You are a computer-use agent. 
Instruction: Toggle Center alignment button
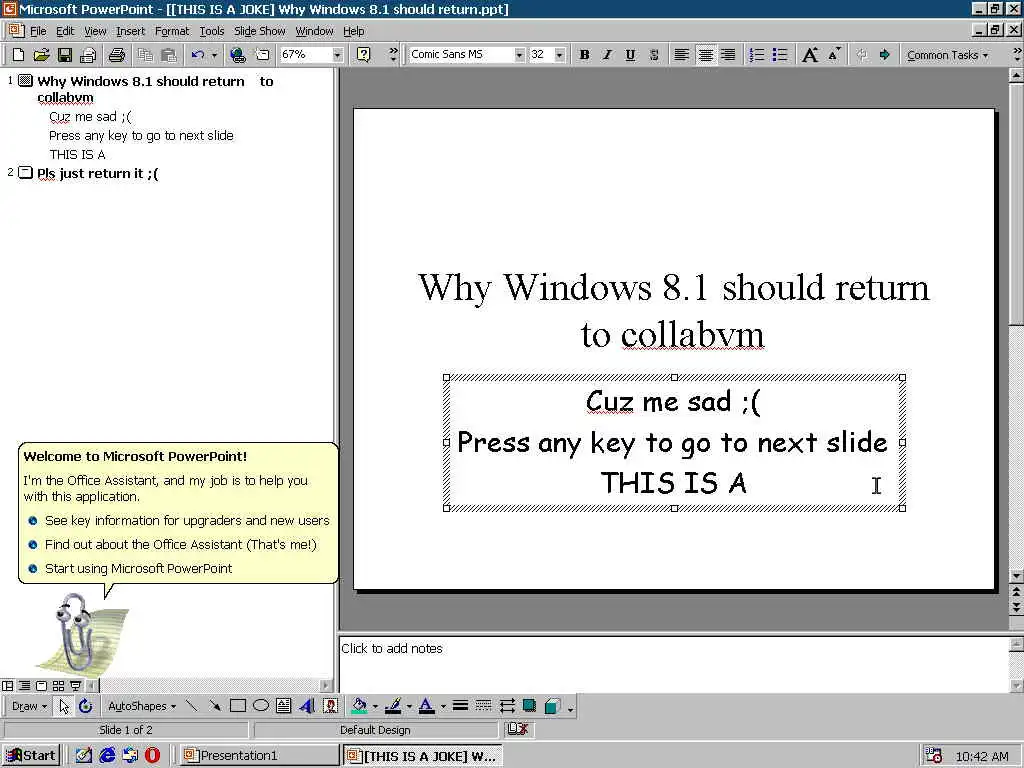point(705,55)
